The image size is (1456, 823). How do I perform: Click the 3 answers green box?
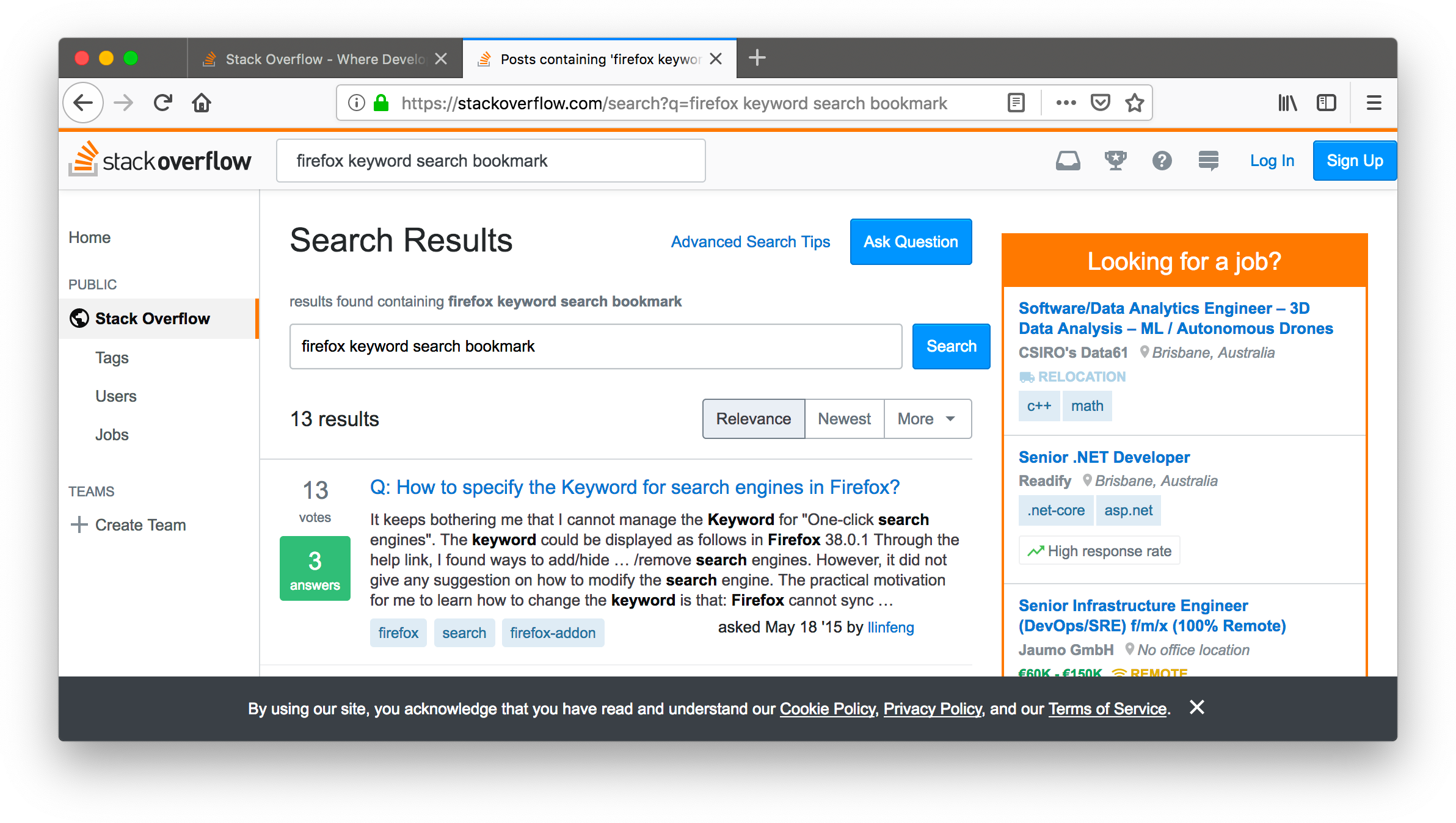(x=315, y=568)
